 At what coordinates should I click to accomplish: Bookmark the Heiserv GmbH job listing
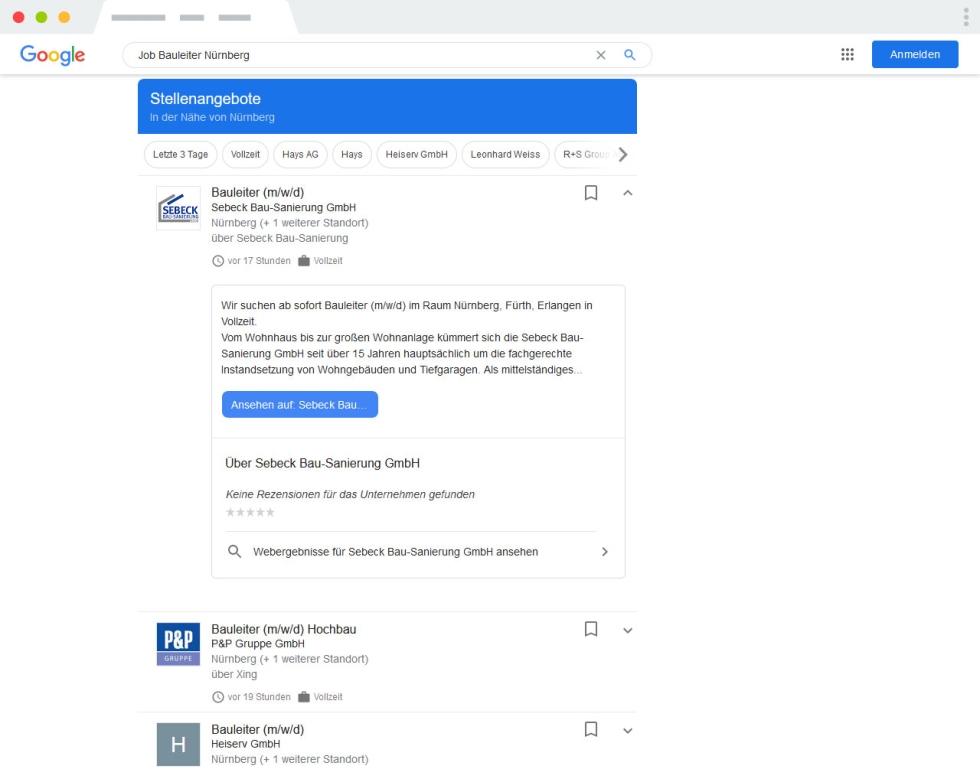click(x=591, y=730)
